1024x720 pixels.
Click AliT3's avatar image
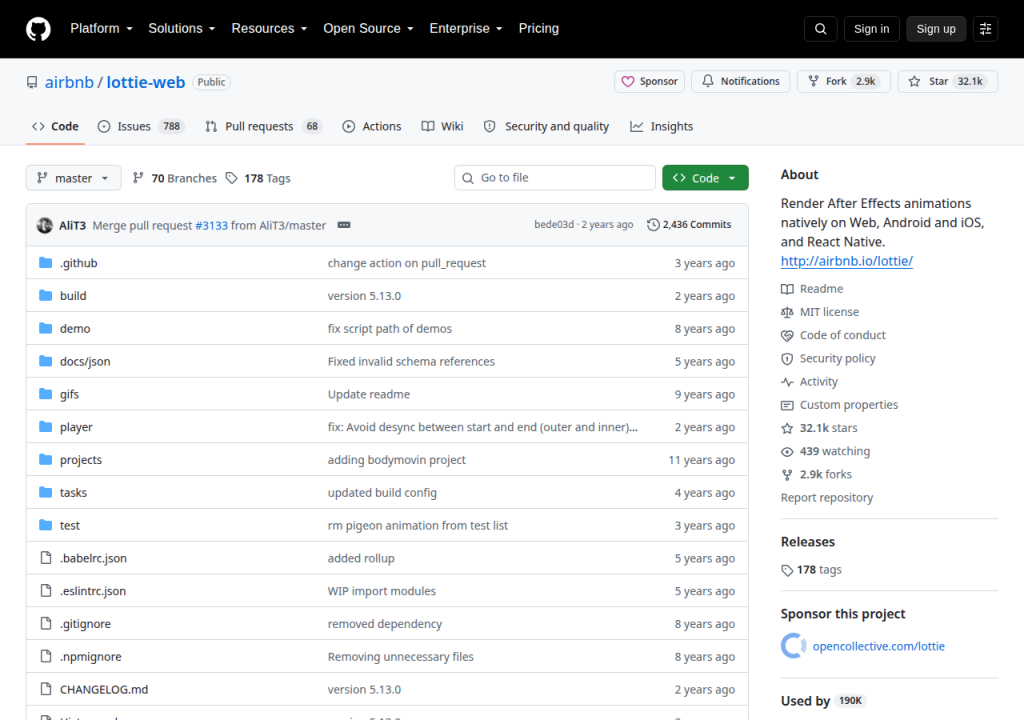(44, 225)
